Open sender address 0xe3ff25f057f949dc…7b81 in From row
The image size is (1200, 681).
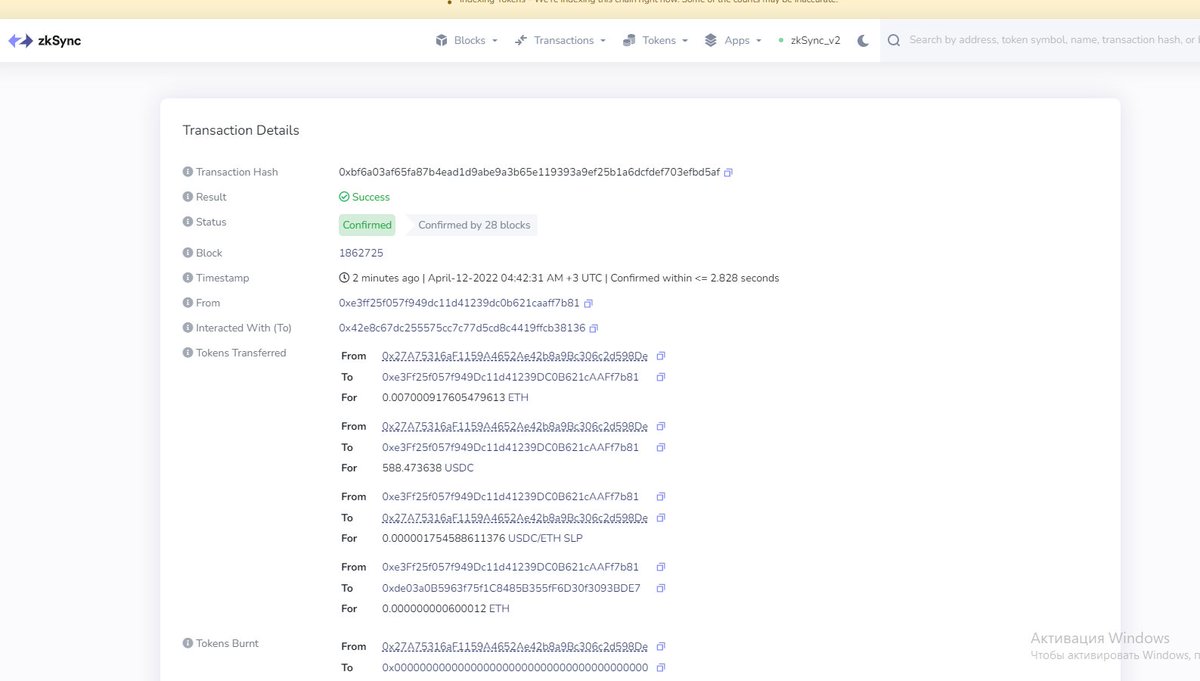coord(459,303)
